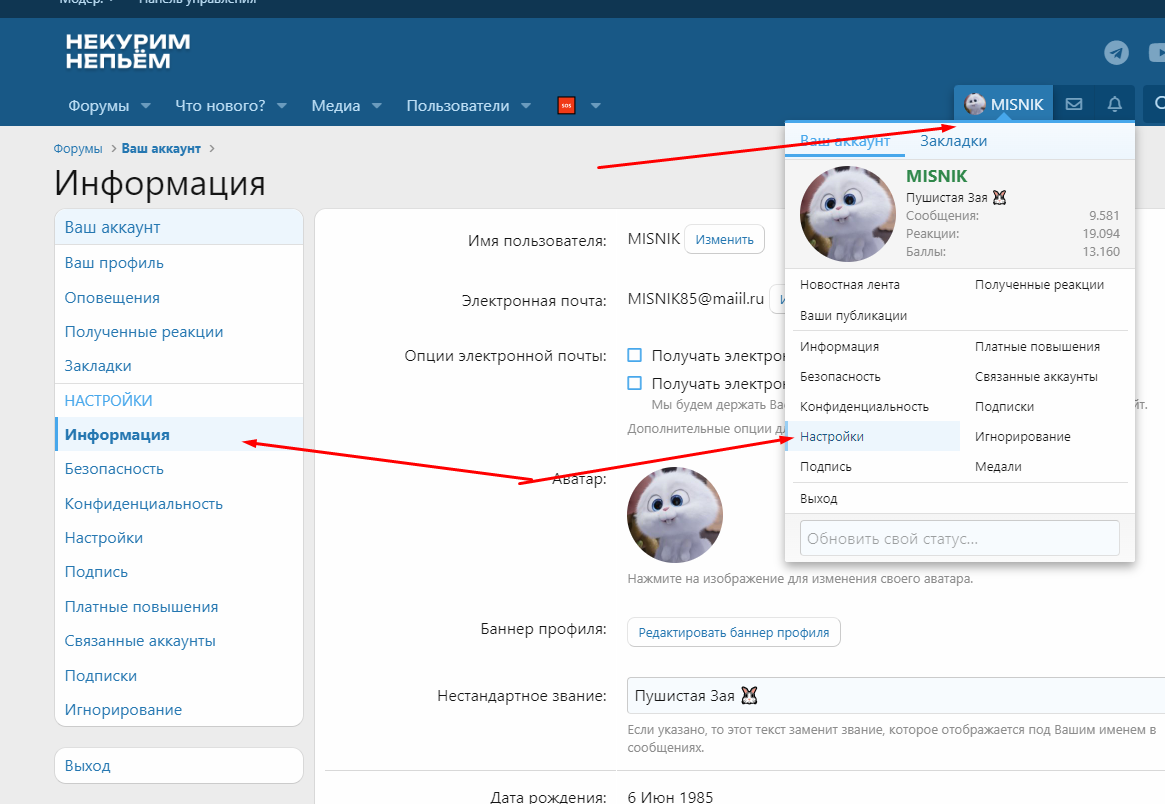Click the Нестандартное звание text field
Screen dimensions: 1165x804
click(896, 696)
